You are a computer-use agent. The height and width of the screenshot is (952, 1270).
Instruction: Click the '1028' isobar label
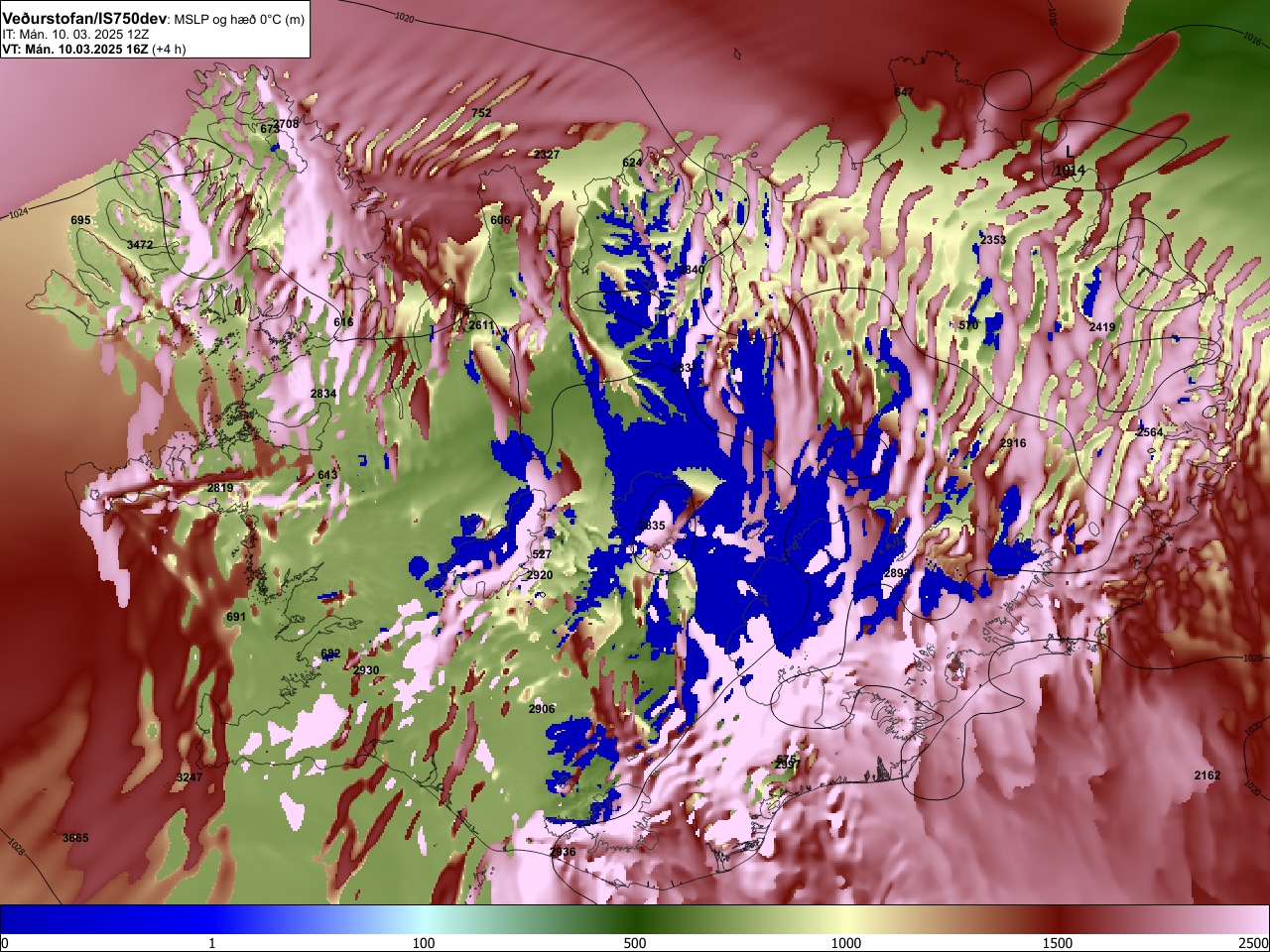point(16,848)
